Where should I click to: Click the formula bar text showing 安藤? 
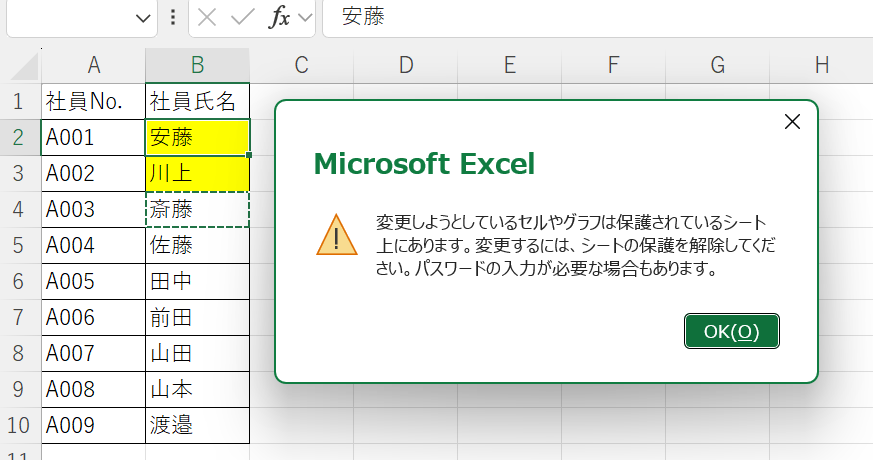pos(363,17)
